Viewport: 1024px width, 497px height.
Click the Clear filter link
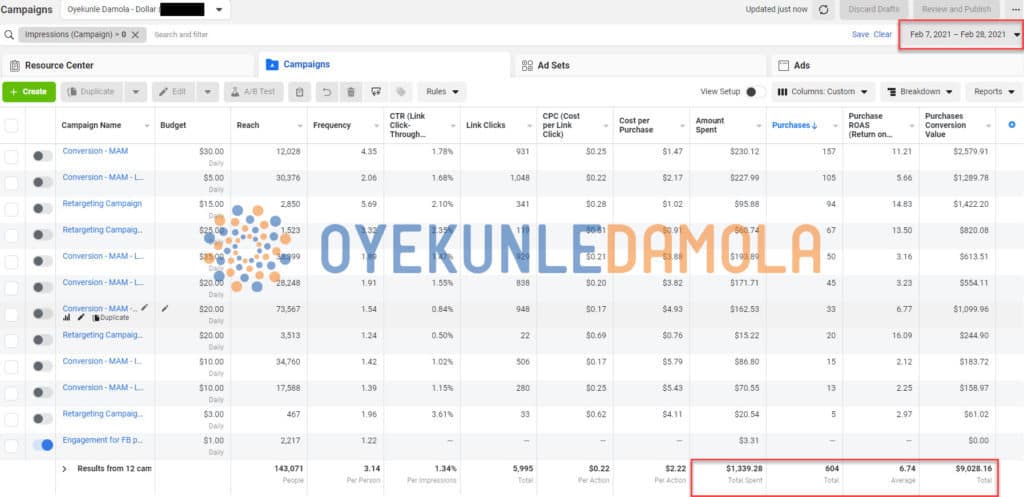click(x=882, y=35)
